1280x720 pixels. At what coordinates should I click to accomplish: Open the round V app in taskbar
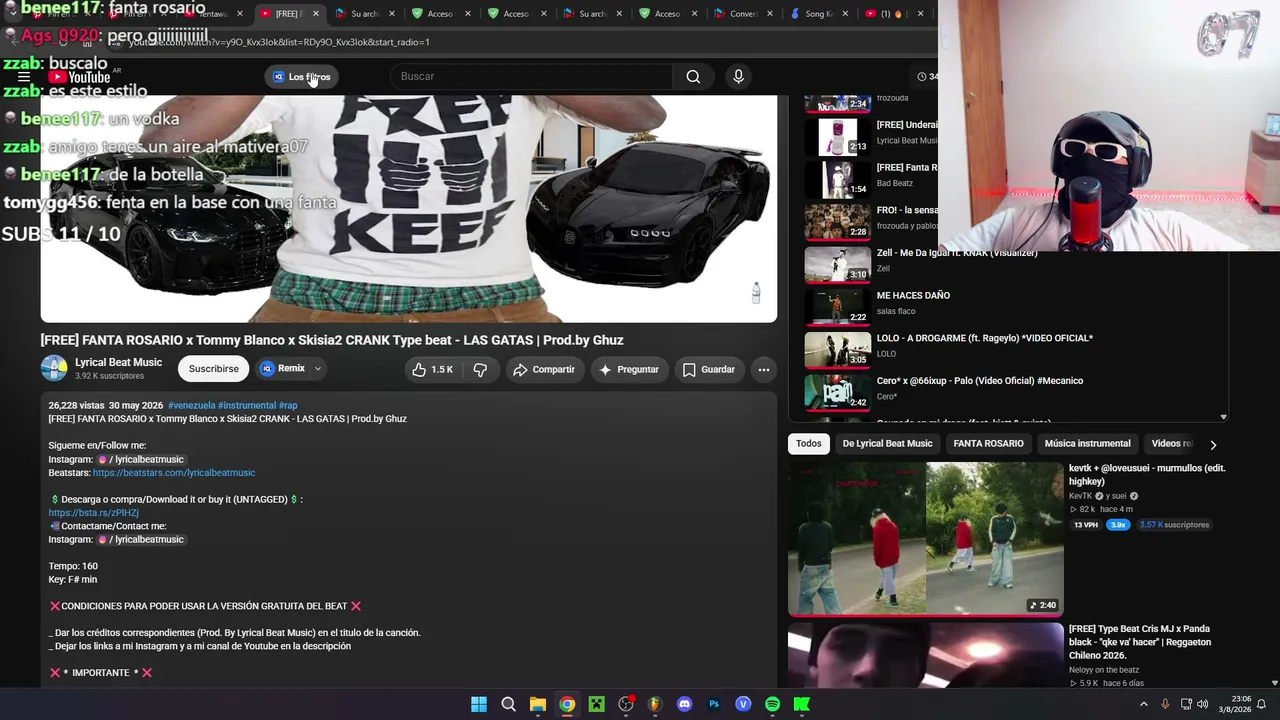pos(743,704)
